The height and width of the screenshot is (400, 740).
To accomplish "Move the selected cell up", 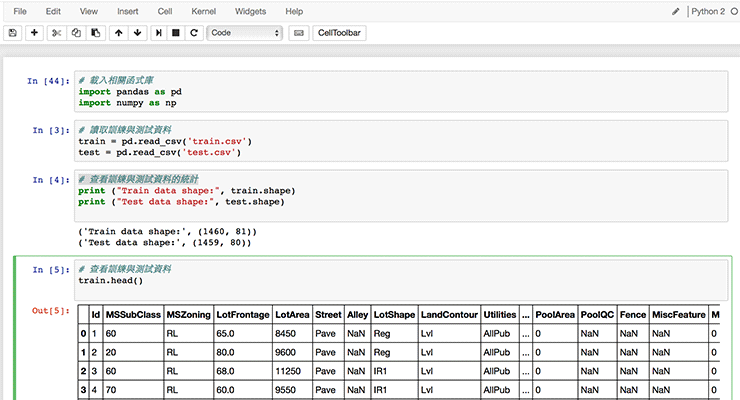I will click(x=118, y=33).
